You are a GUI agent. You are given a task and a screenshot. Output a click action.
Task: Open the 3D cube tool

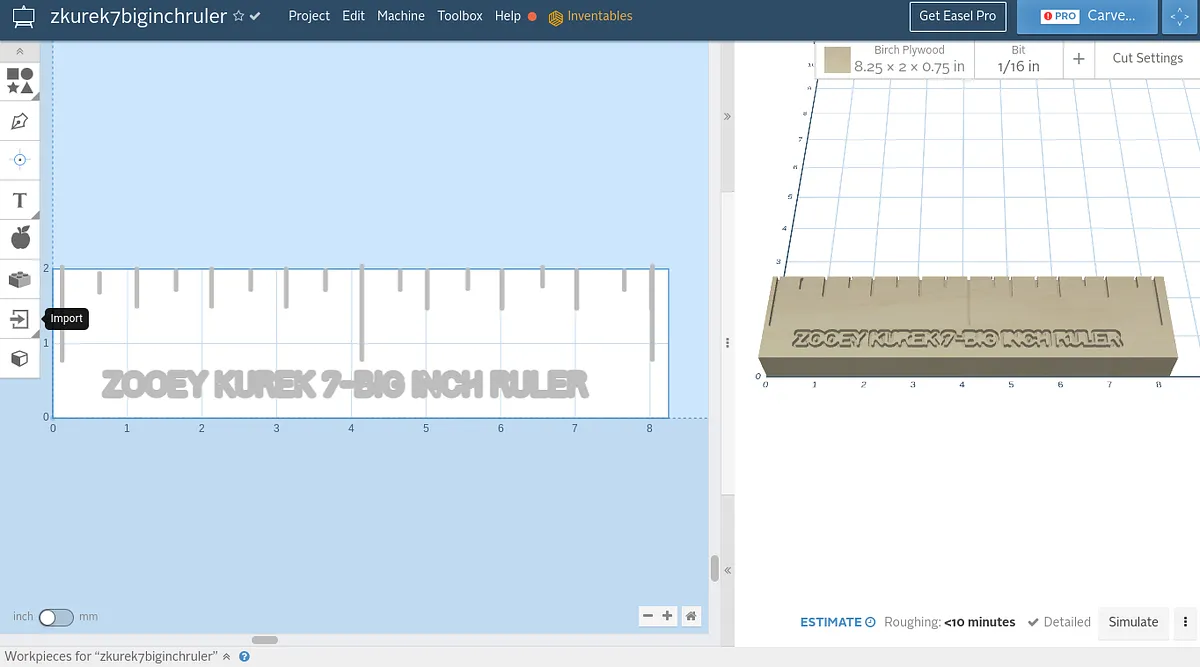[19, 358]
